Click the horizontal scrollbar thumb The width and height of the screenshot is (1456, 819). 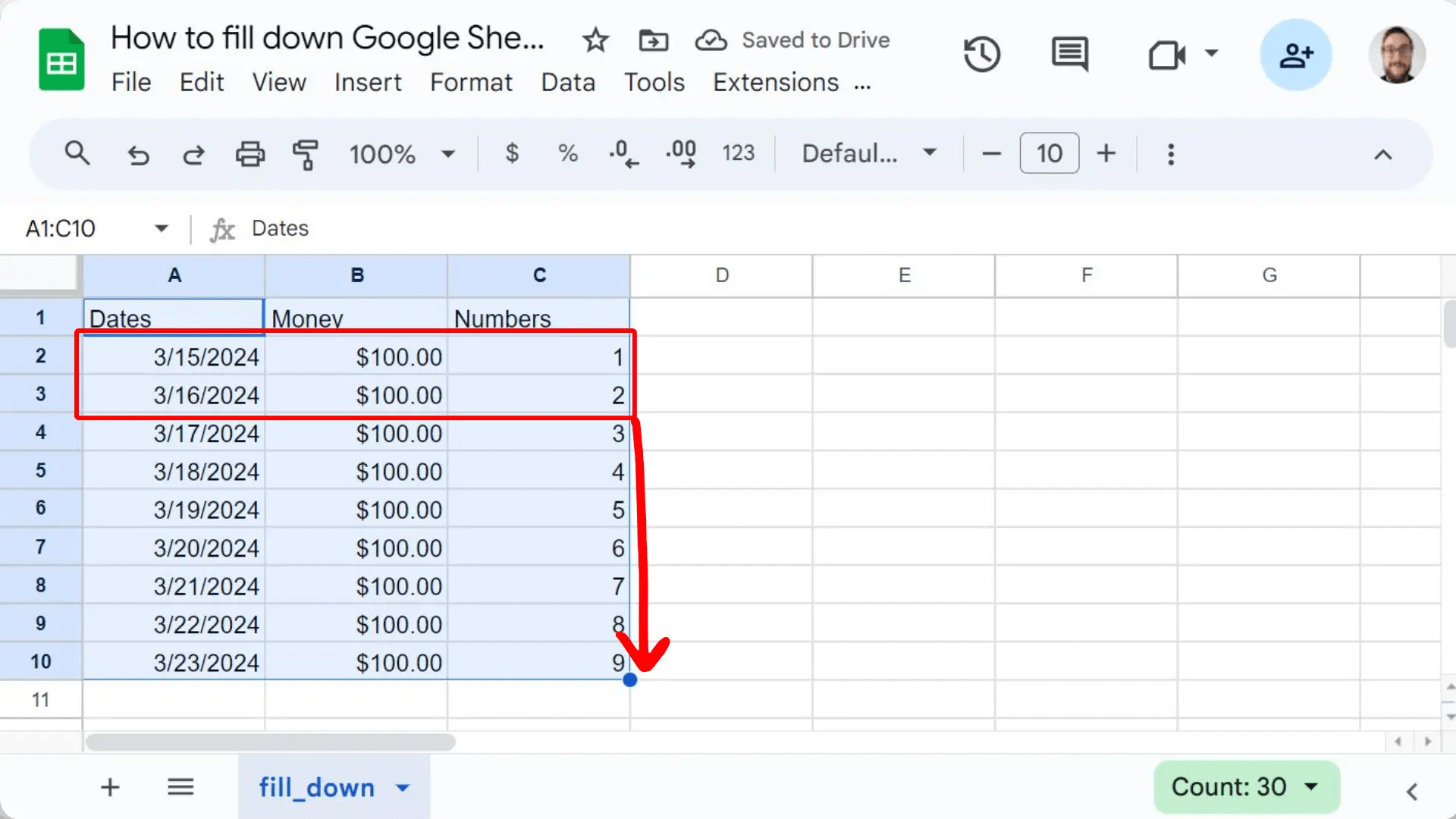tap(270, 742)
